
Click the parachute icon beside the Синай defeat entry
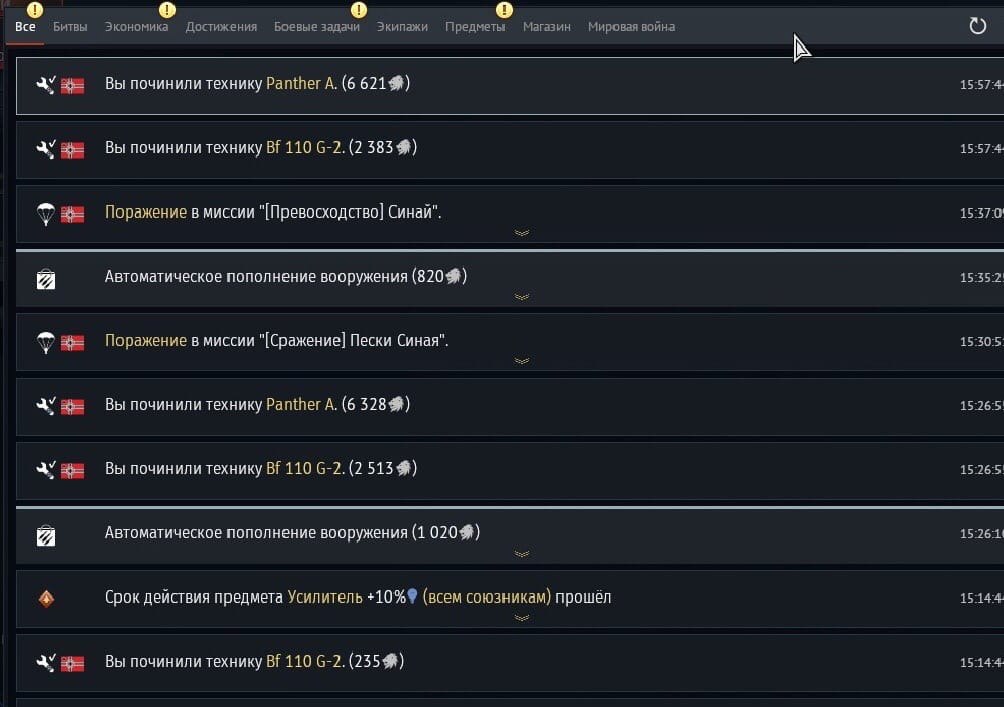46,213
